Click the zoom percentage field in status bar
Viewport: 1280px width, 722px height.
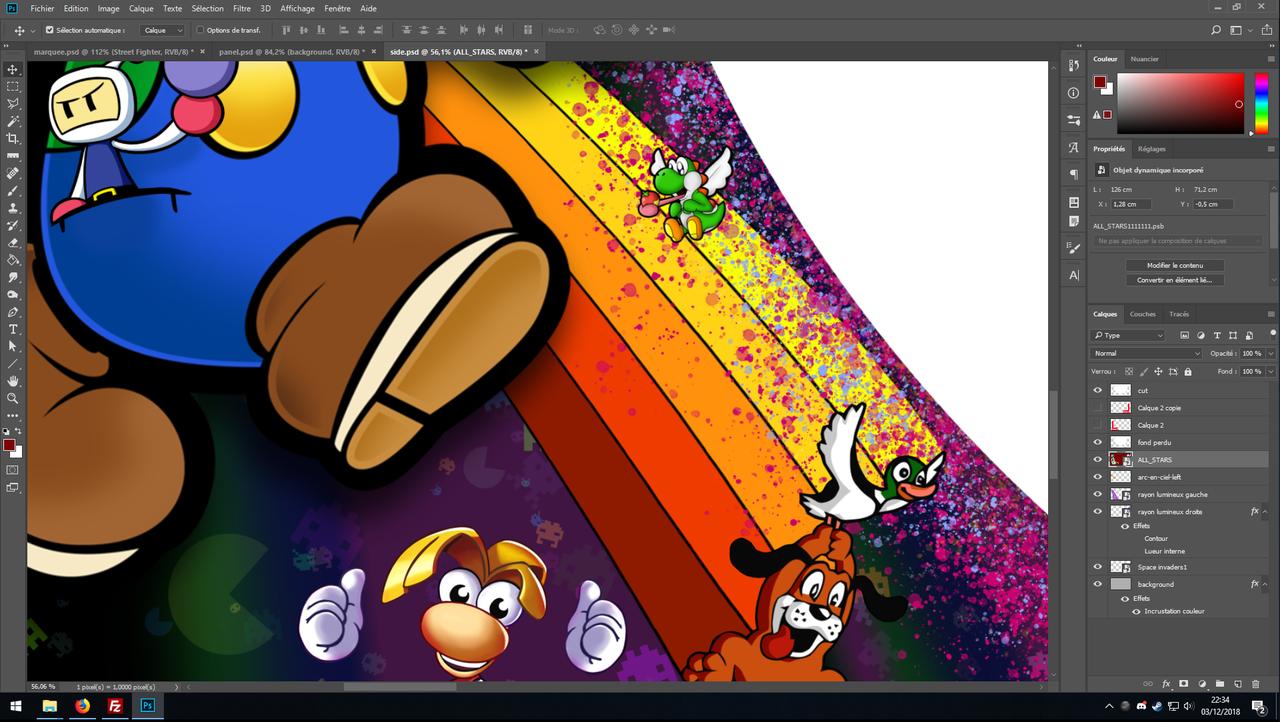43,687
